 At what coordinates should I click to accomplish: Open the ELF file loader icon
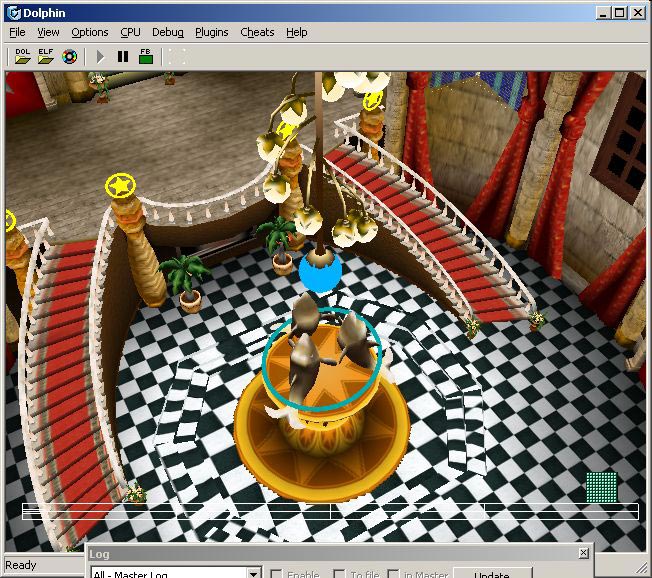[x=46, y=56]
